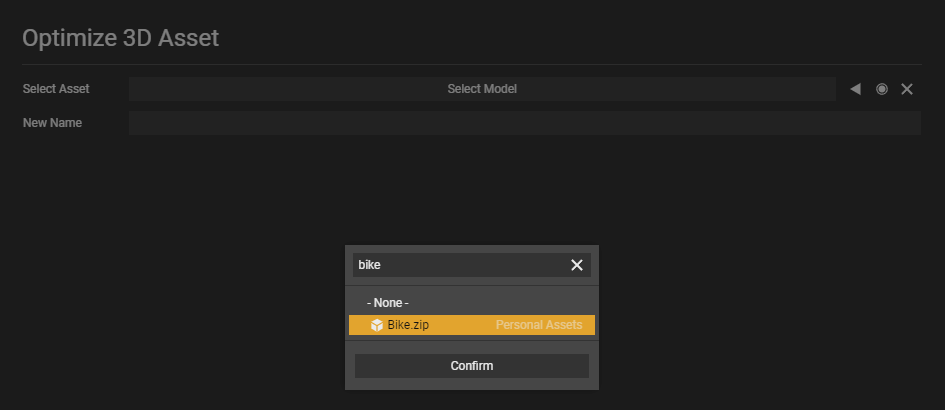Click the 'Confirm' text in the popup
The width and height of the screenshot is (945, 410).
coord(472,366)
